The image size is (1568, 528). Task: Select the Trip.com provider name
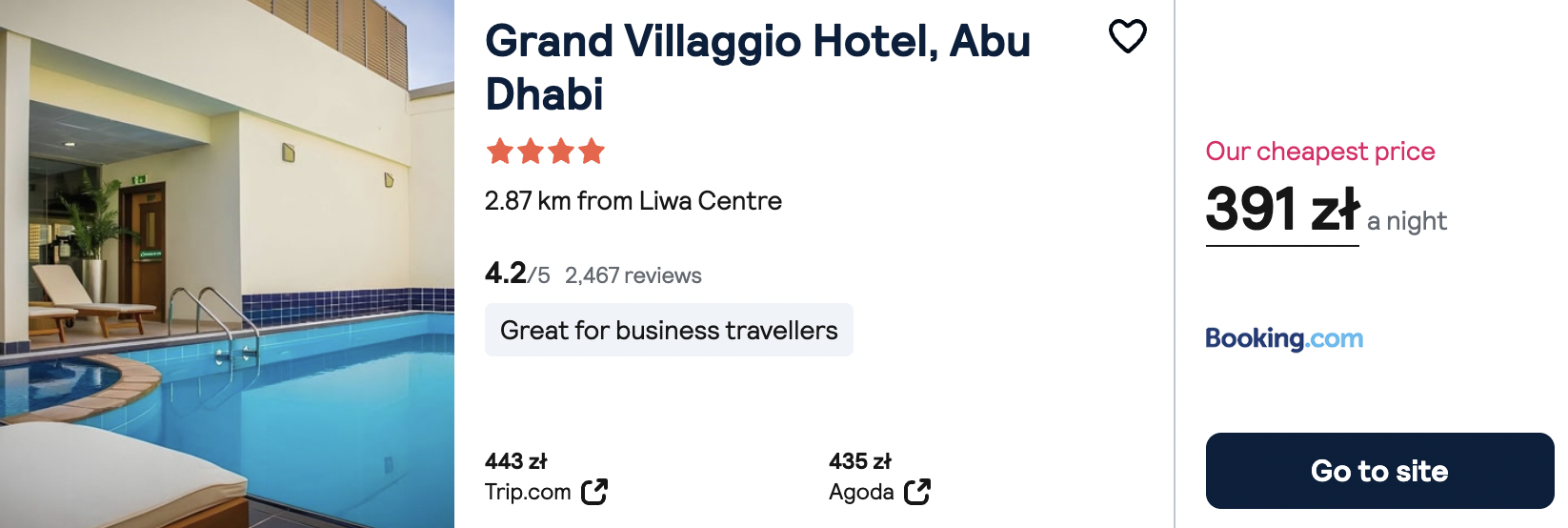coord(528,492)
